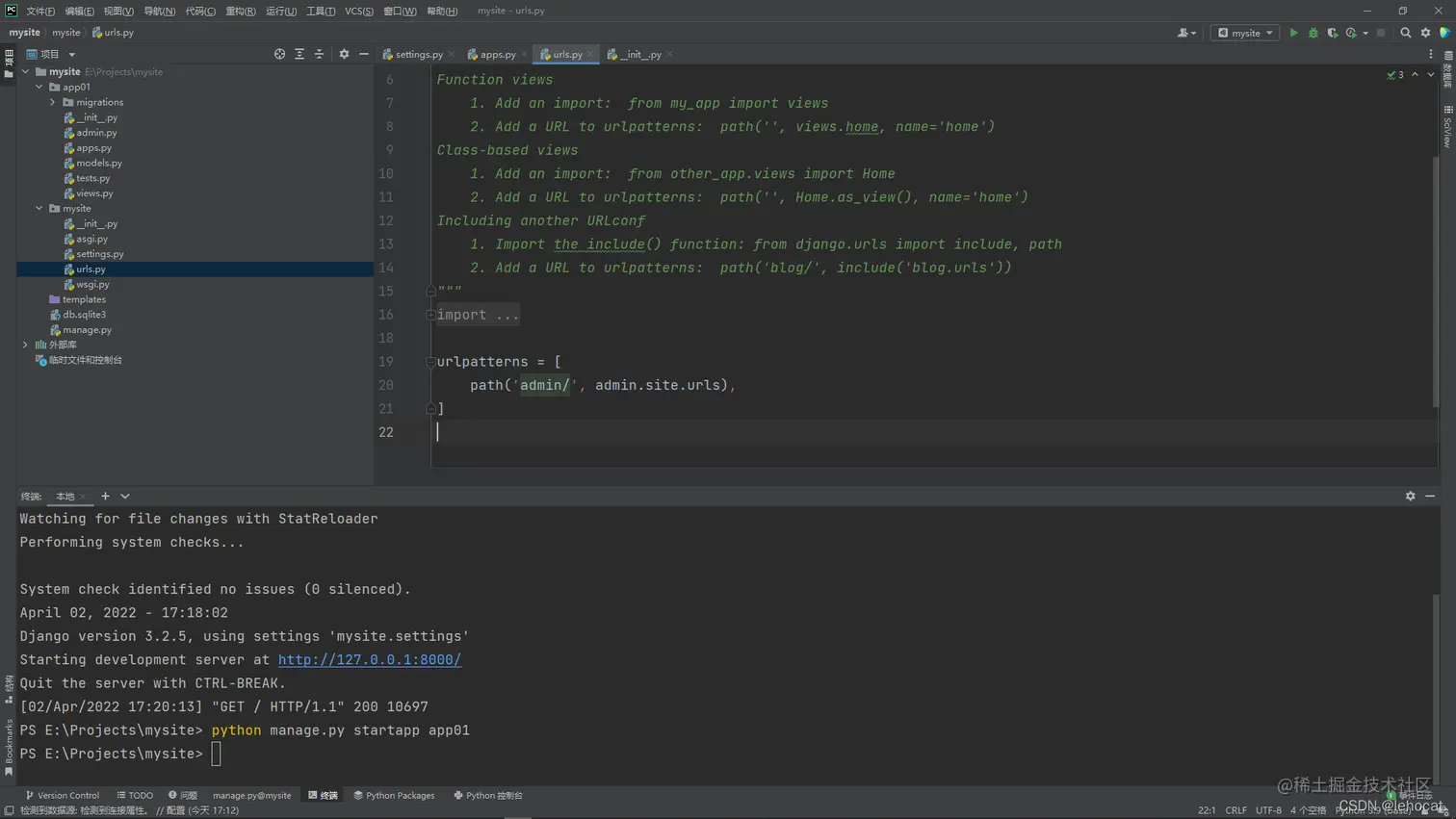Open http://127.0.0.1:8000/ link in terminal

(370, 659)
